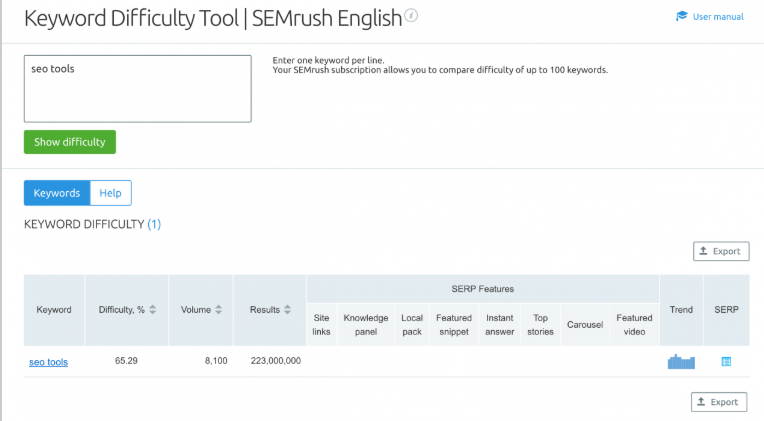The image size is (764, 421).
Task: Click the SERP column header
Action: click(726, 310)
